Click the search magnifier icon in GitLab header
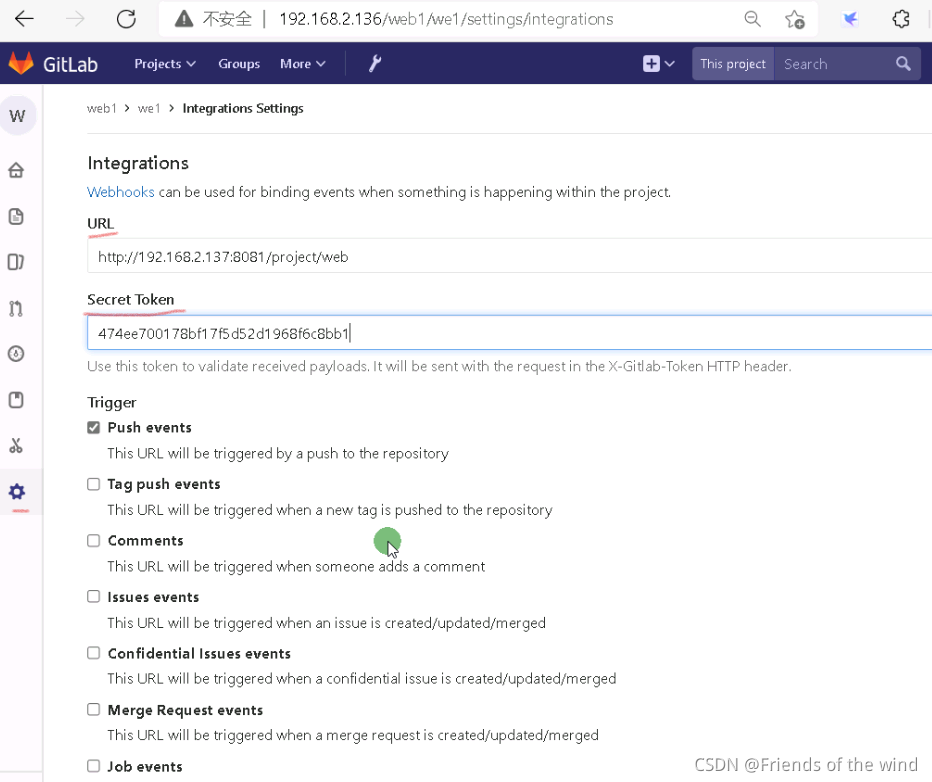 [x=903, y=64]
